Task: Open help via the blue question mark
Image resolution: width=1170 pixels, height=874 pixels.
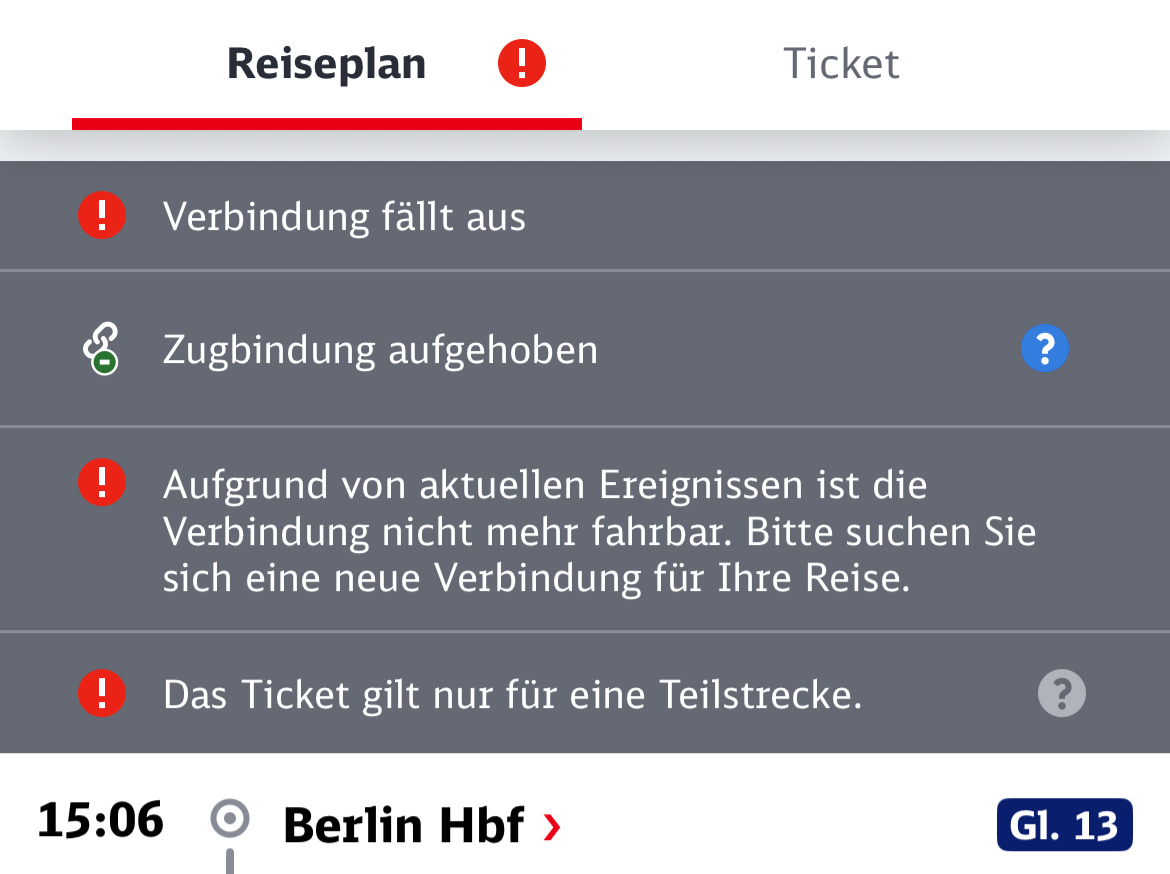Action: tap(1045, 349)
